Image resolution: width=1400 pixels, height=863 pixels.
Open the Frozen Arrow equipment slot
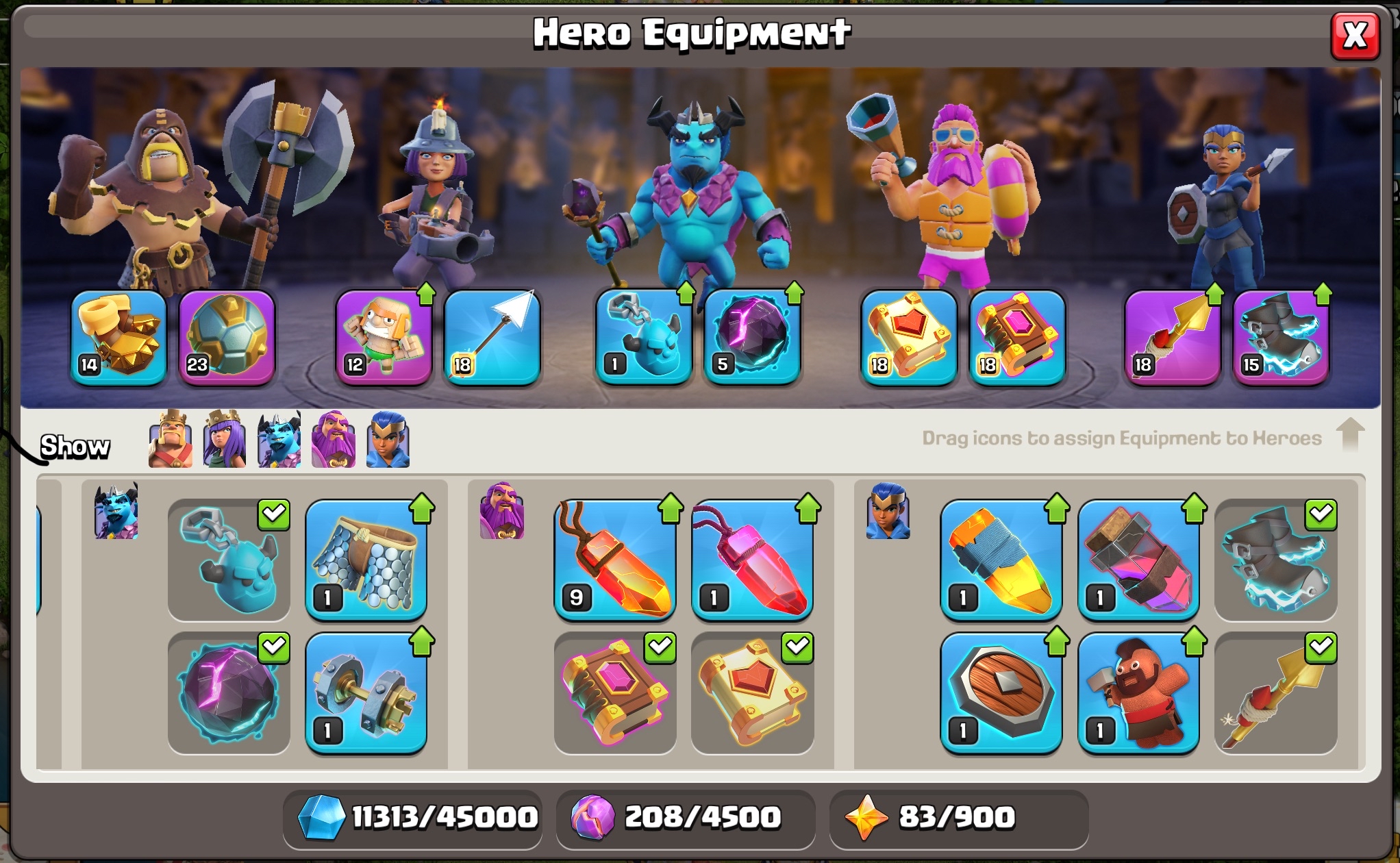[x=492, y=336]
